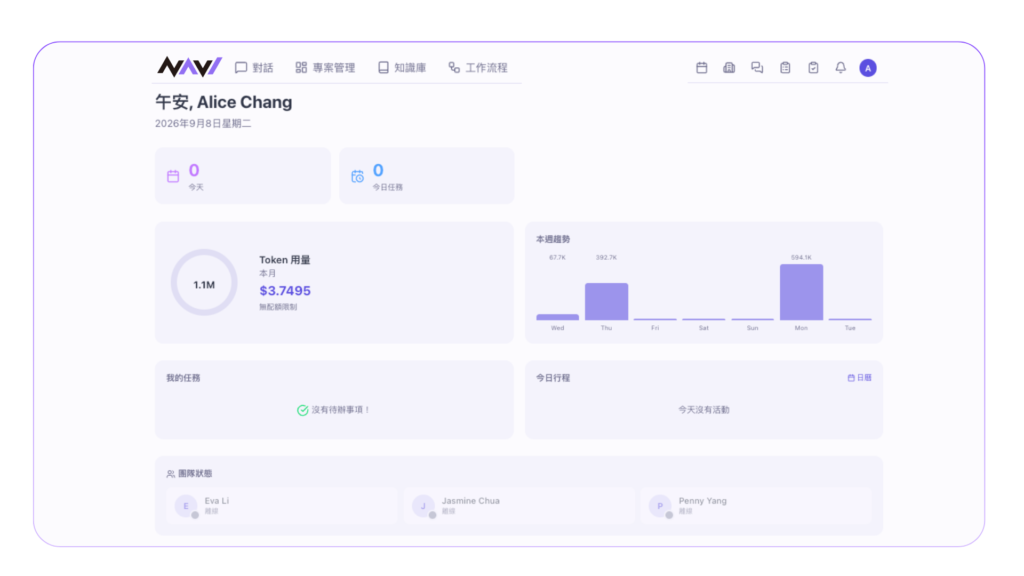The image size is (1024, 576).
Task: Click the "594.1K" chart value label
Action: 801,258
